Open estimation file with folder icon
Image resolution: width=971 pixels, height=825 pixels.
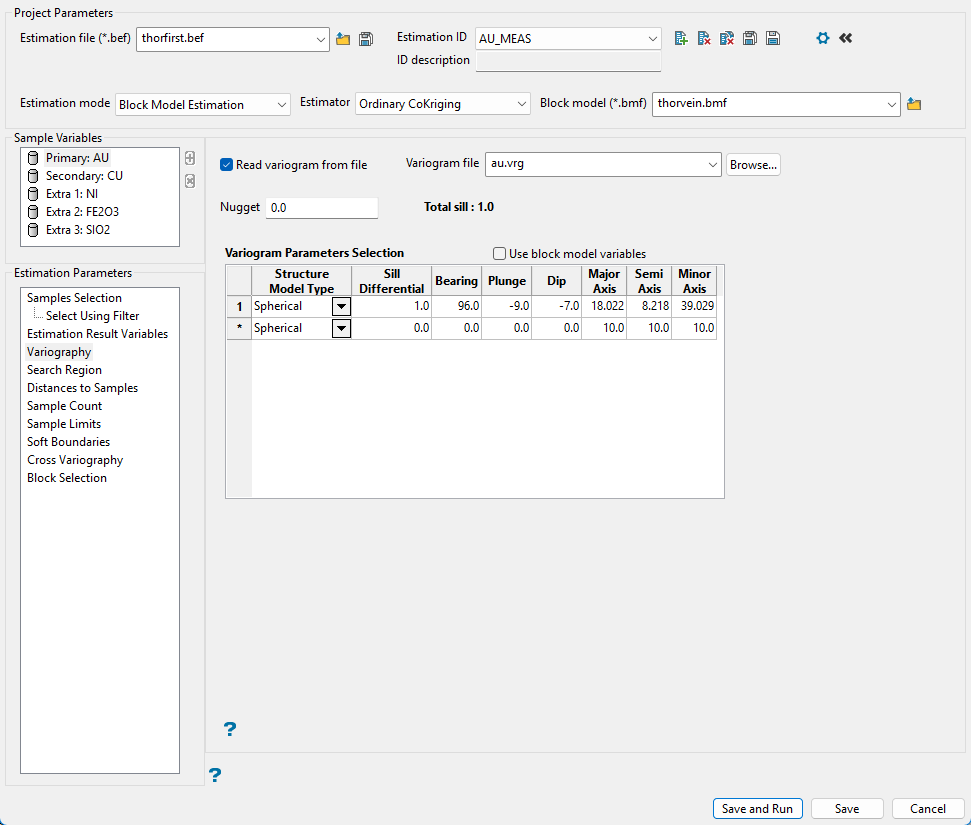[x=343, y=39]
